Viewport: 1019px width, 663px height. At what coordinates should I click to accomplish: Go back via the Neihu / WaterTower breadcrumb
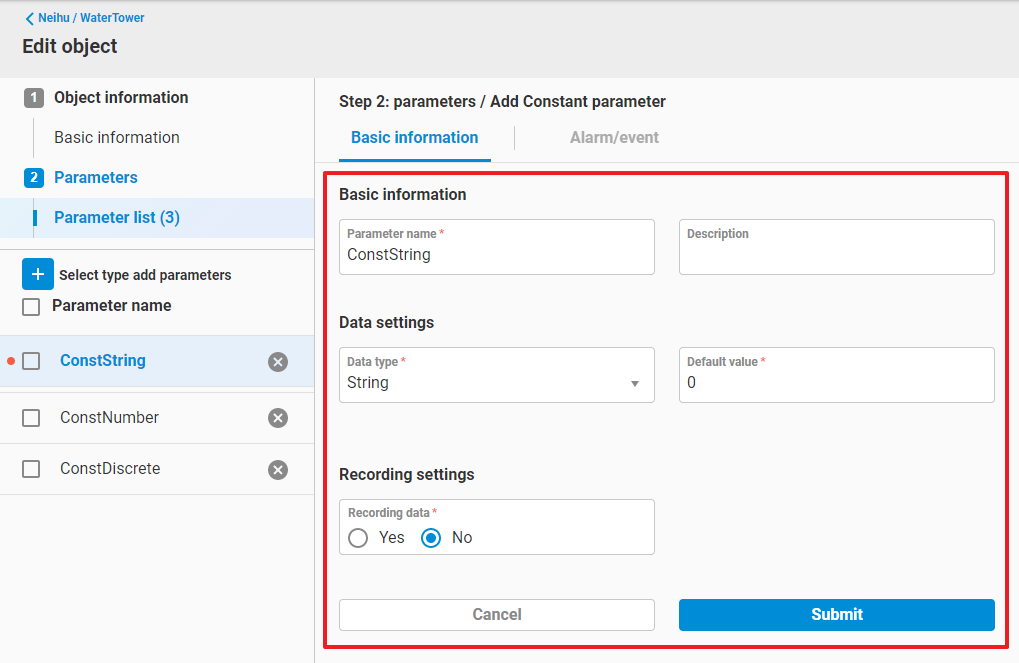click(85, 18)
